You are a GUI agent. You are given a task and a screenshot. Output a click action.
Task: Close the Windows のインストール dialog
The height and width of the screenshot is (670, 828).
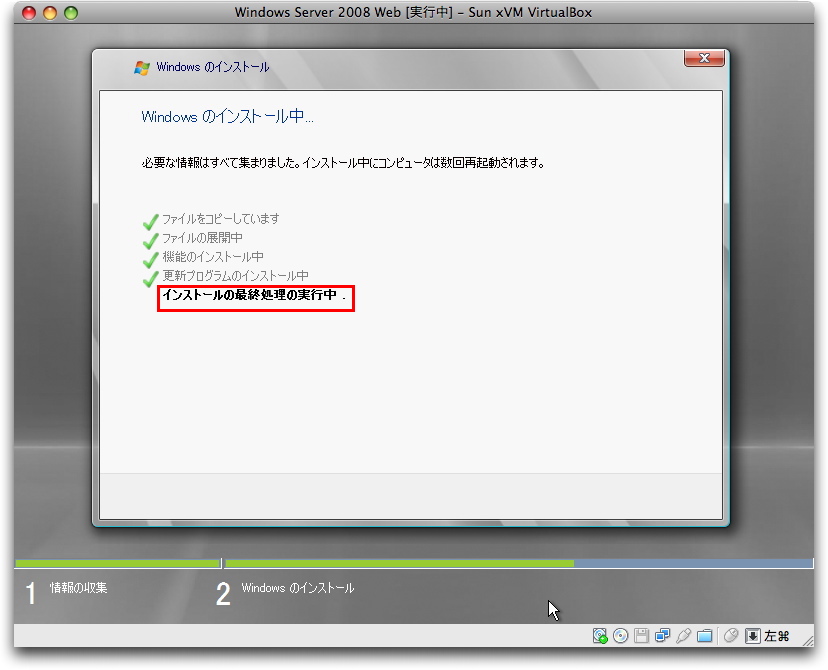pyautogui.click(x=704, y=58)
